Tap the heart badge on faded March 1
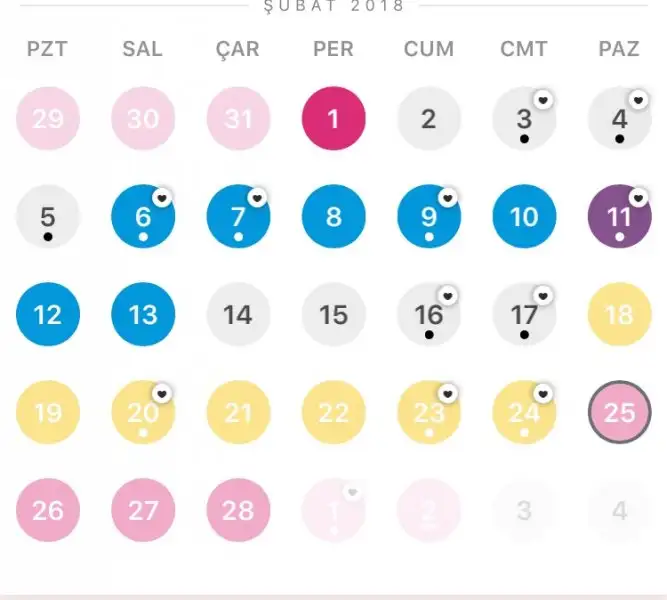Viewport: 667px width, 600px height. click(x=352, y=492)
